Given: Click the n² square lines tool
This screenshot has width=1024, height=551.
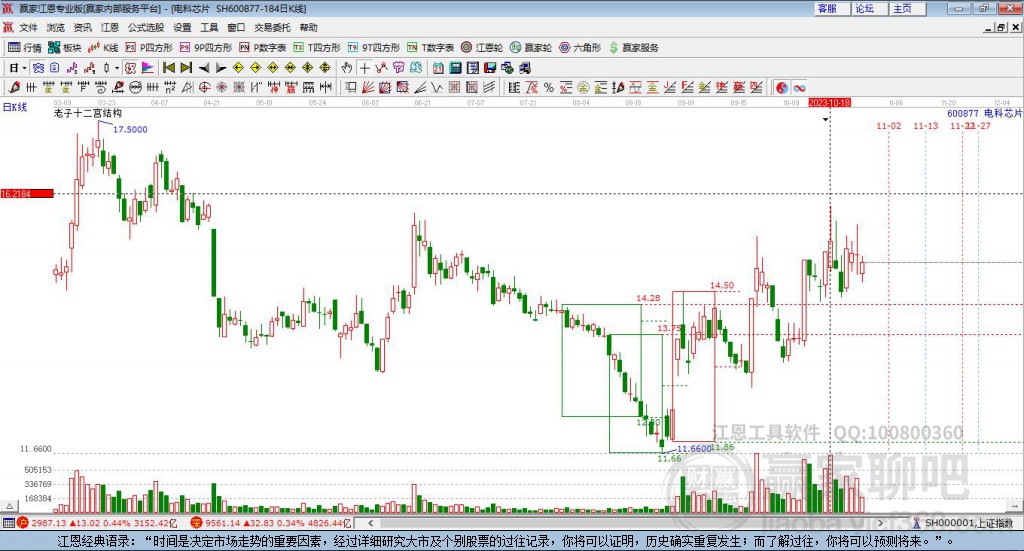Looking at the screenshot, I should (170, 87).
